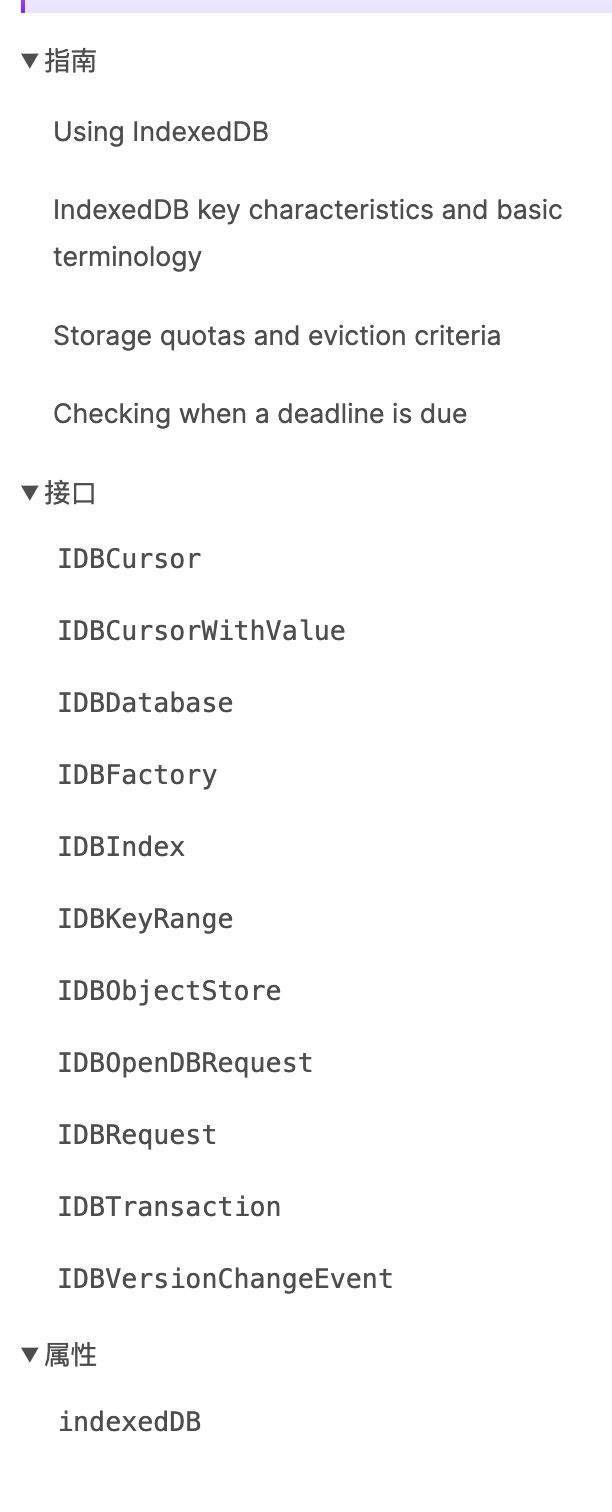The width and height of the screenshot is (612, 1512).
Task: Go to the IDBRequest interface
Action: pyautogui.click(x=137, y=1135)
